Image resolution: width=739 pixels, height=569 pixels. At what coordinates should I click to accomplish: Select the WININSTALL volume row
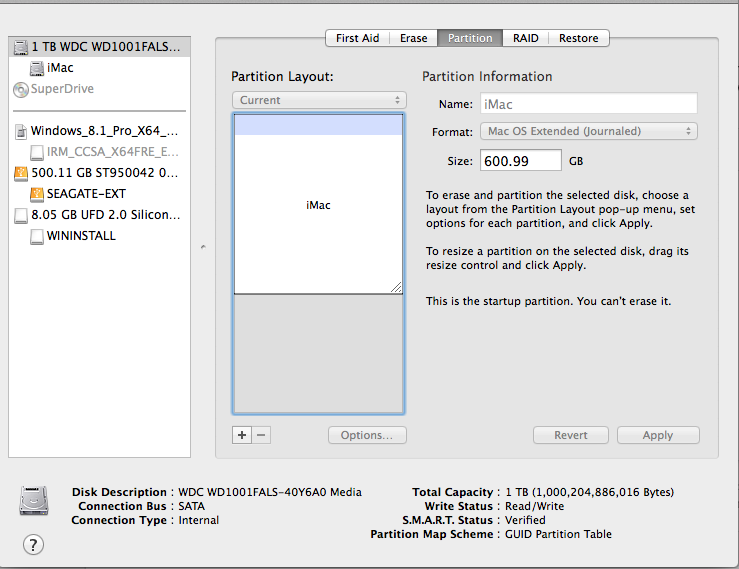pyautogui.click(x=99, y=236)
